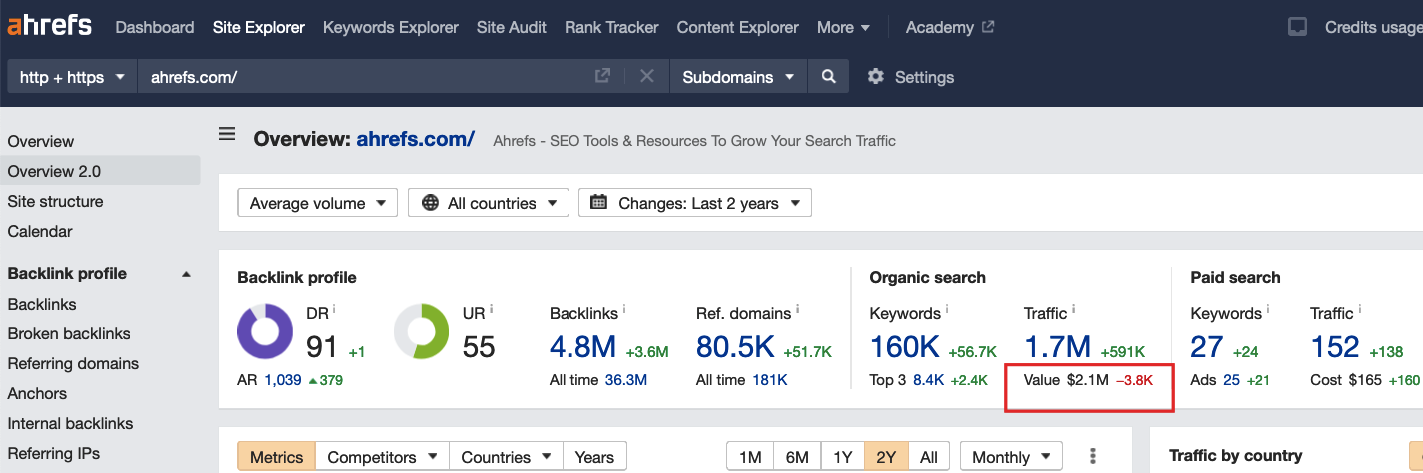Open Anchors in the sidebar
The width and height of the screenshot is (1423, 473).
tap(37, 393)
